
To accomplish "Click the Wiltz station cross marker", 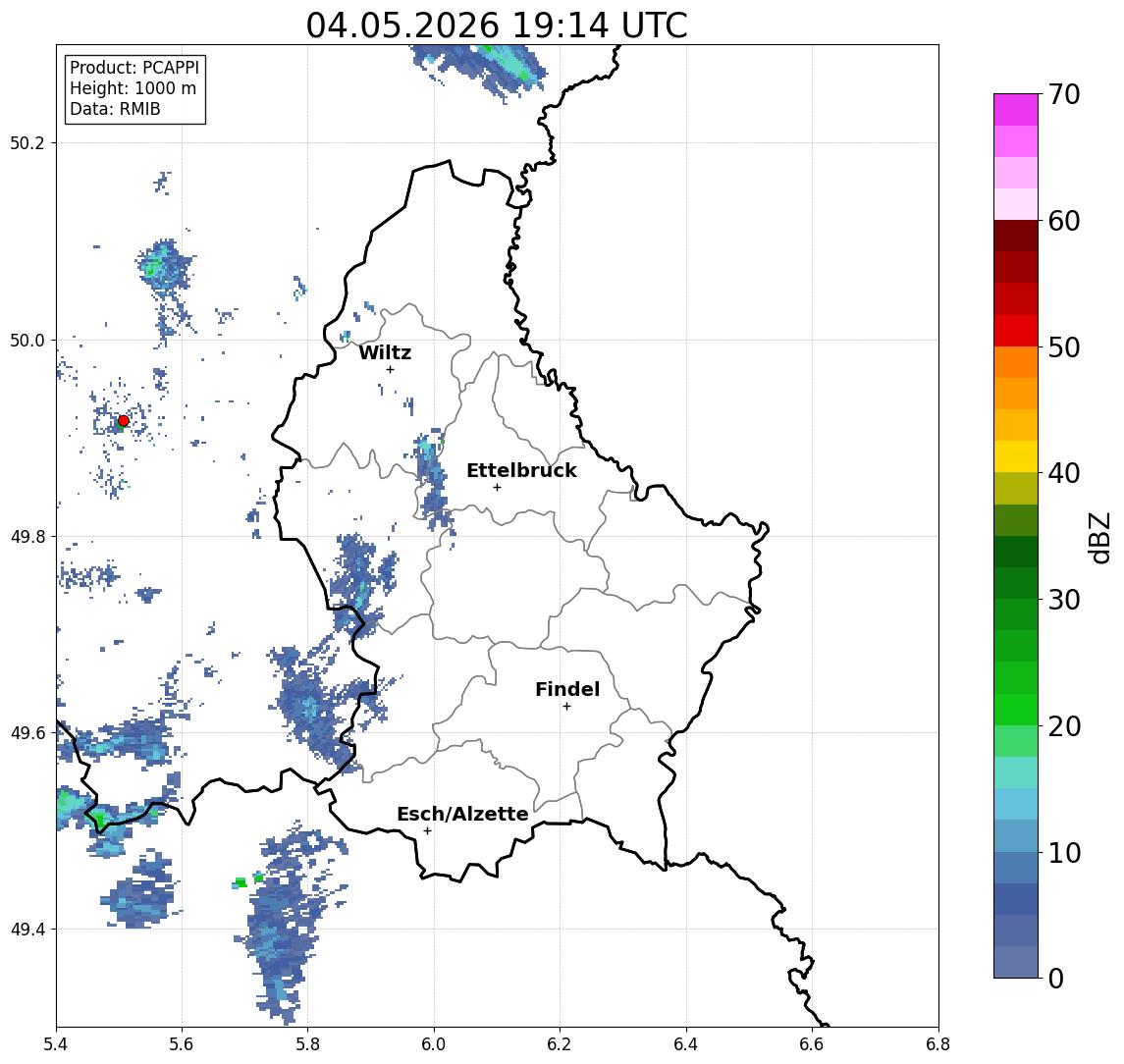I will point(390,369).
